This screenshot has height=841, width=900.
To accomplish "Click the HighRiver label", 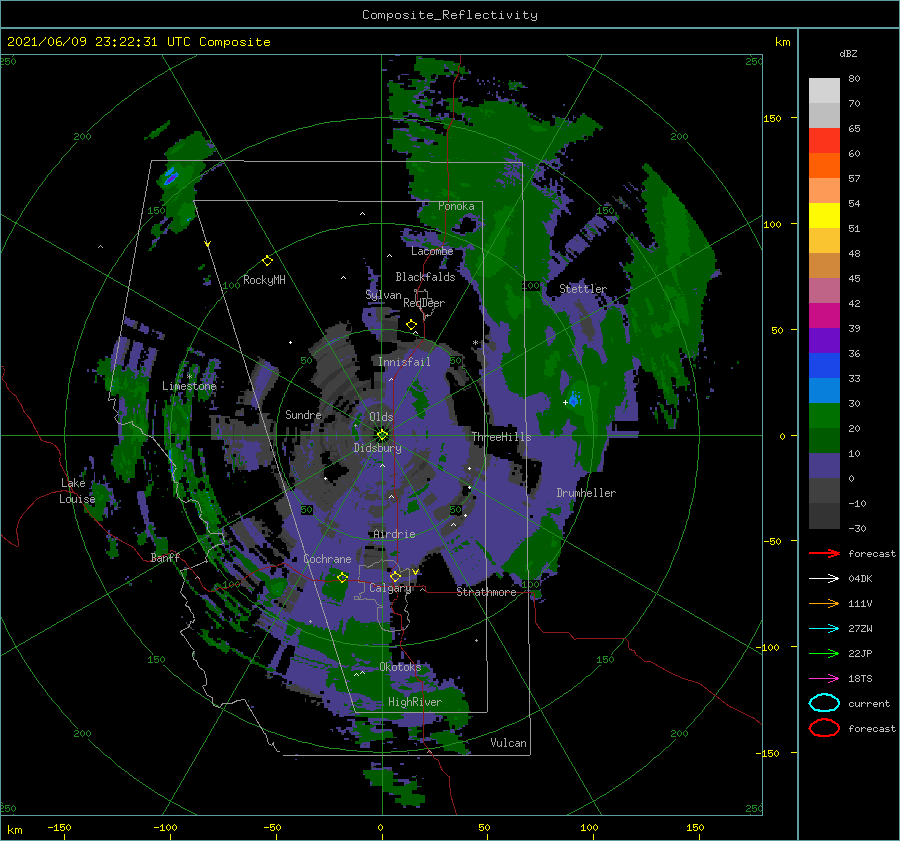I will point(415,702).
